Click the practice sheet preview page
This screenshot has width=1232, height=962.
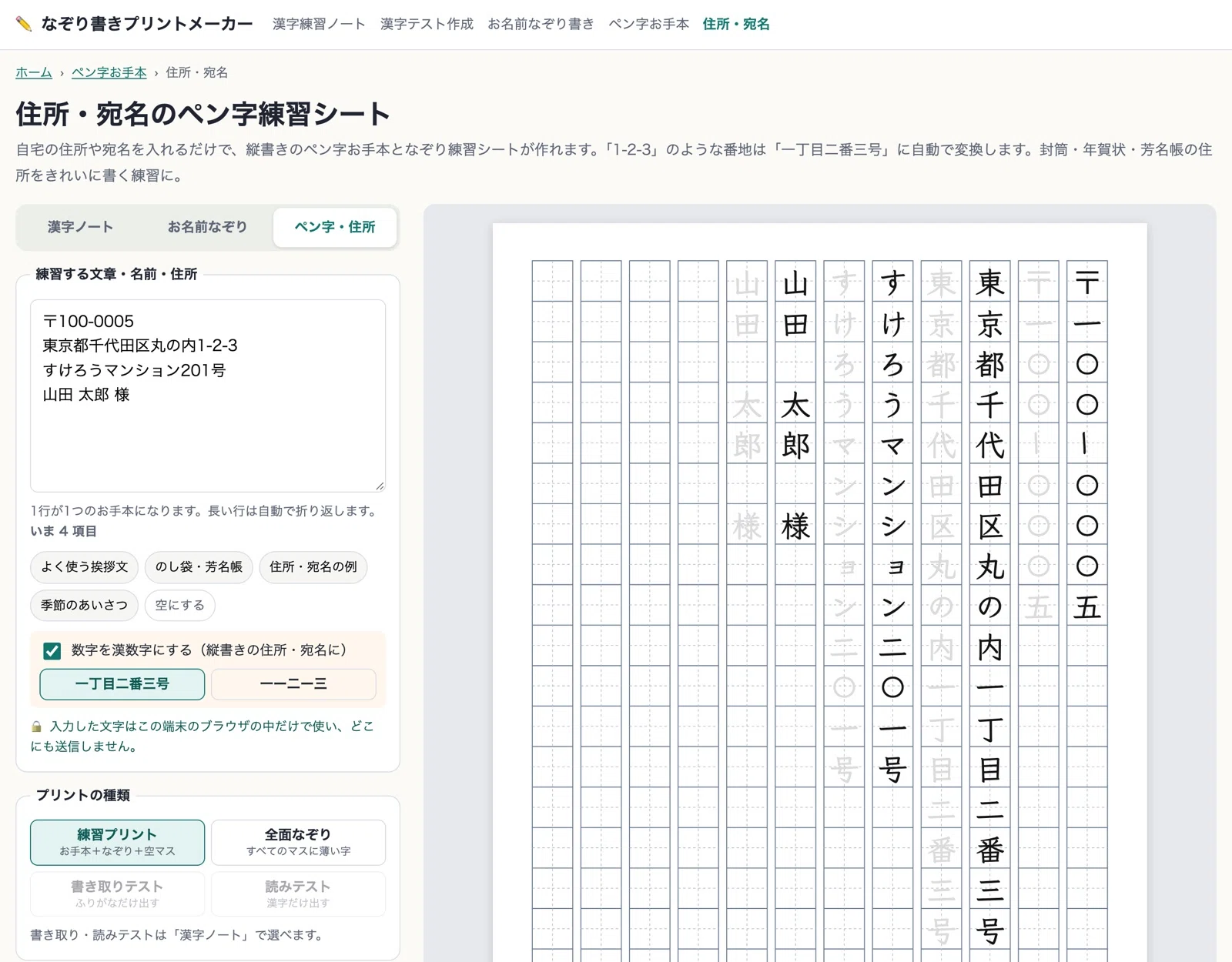coord(819,593)
